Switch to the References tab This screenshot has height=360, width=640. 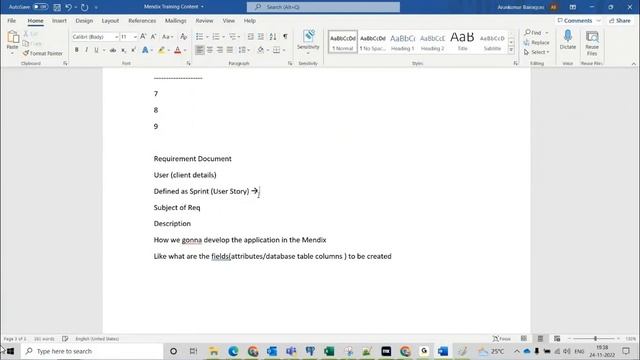pos(142,20)
